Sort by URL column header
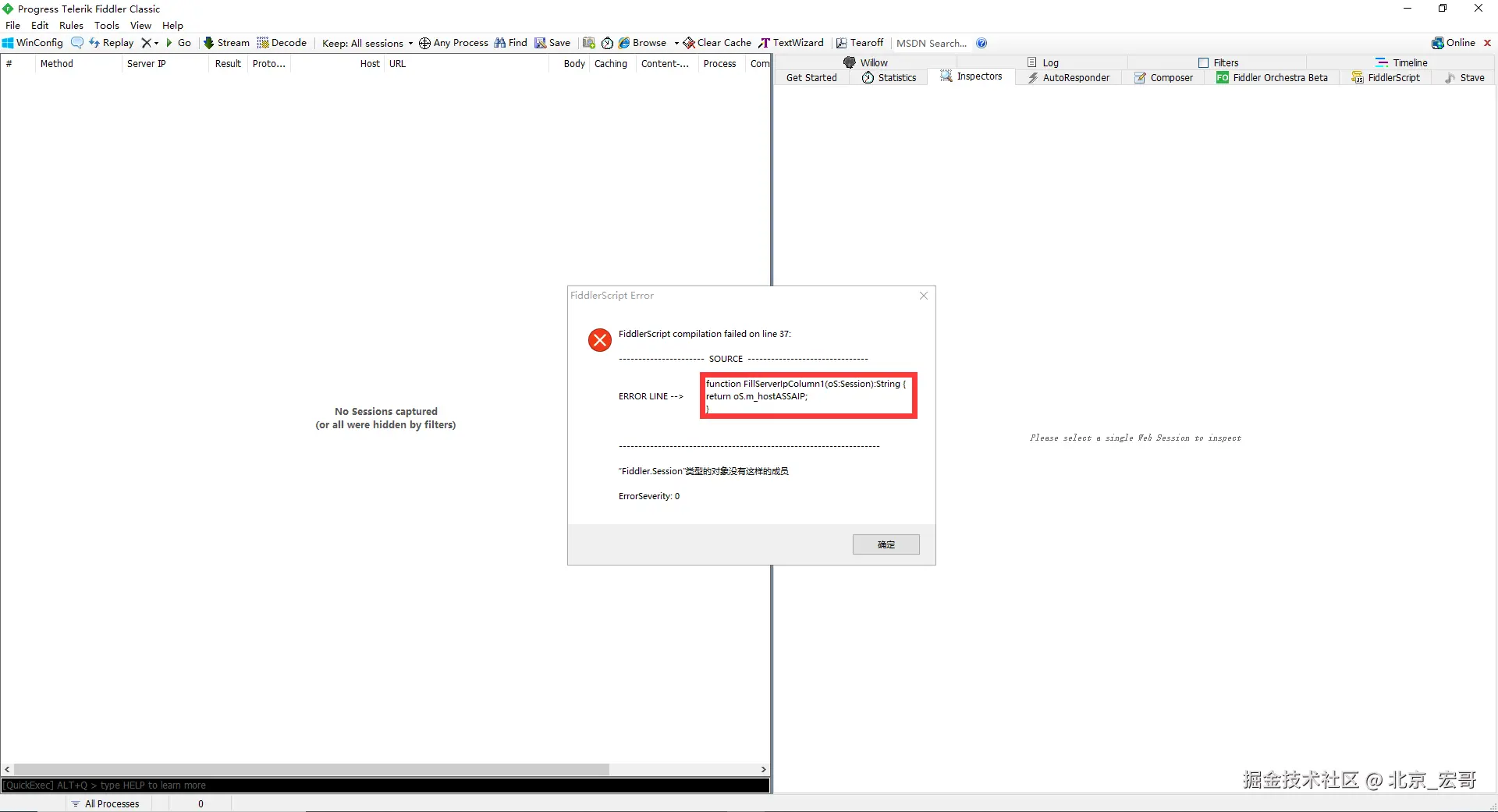 (x=467, y=64)
